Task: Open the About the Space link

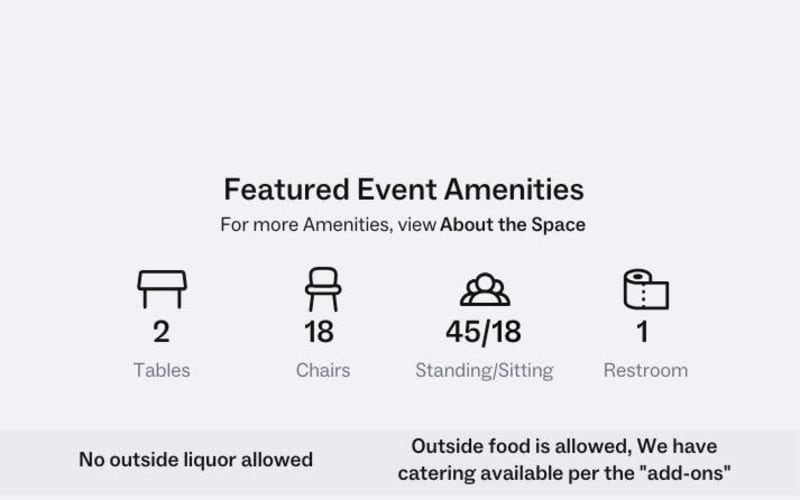Action: click(x=513, y=224)
